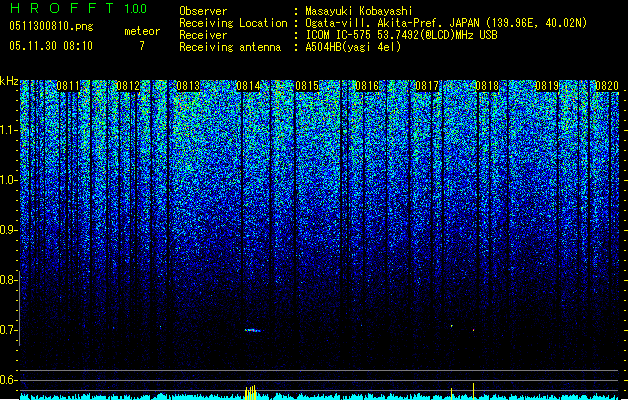Click the 0811 time marker
629x400 pixels.
point(68,86)
